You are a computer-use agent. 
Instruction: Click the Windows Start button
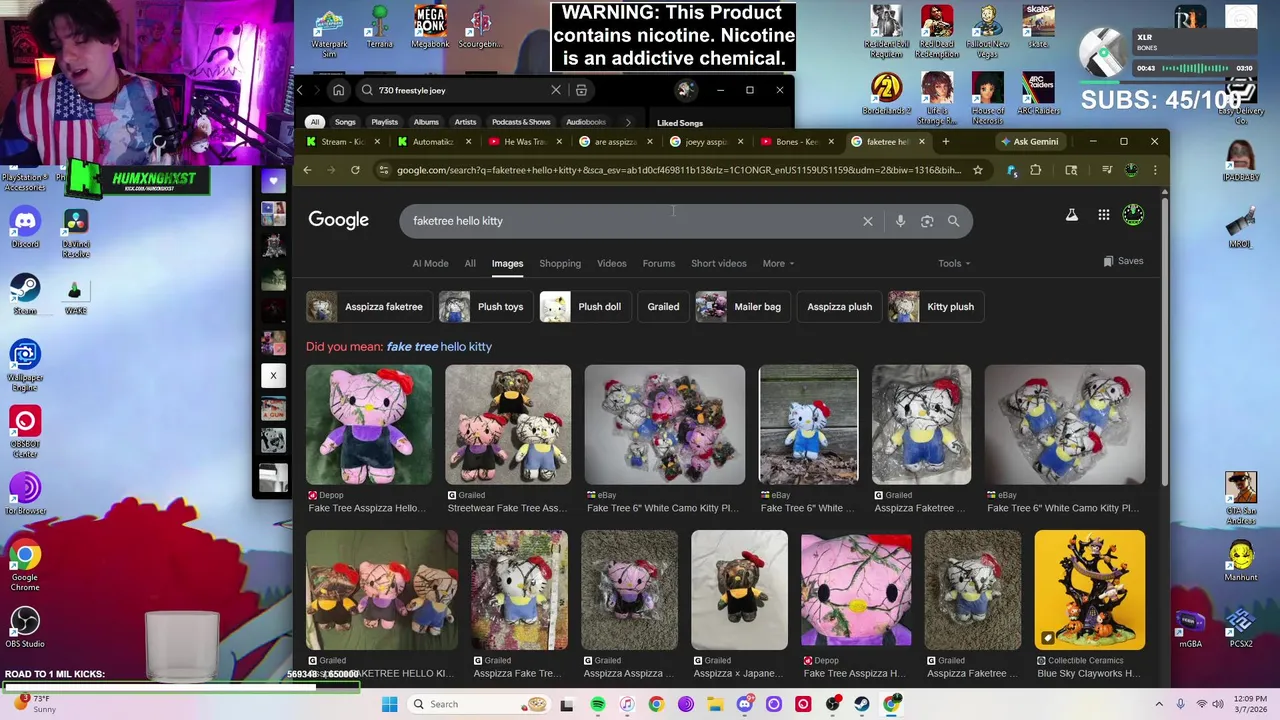(389, 704)
